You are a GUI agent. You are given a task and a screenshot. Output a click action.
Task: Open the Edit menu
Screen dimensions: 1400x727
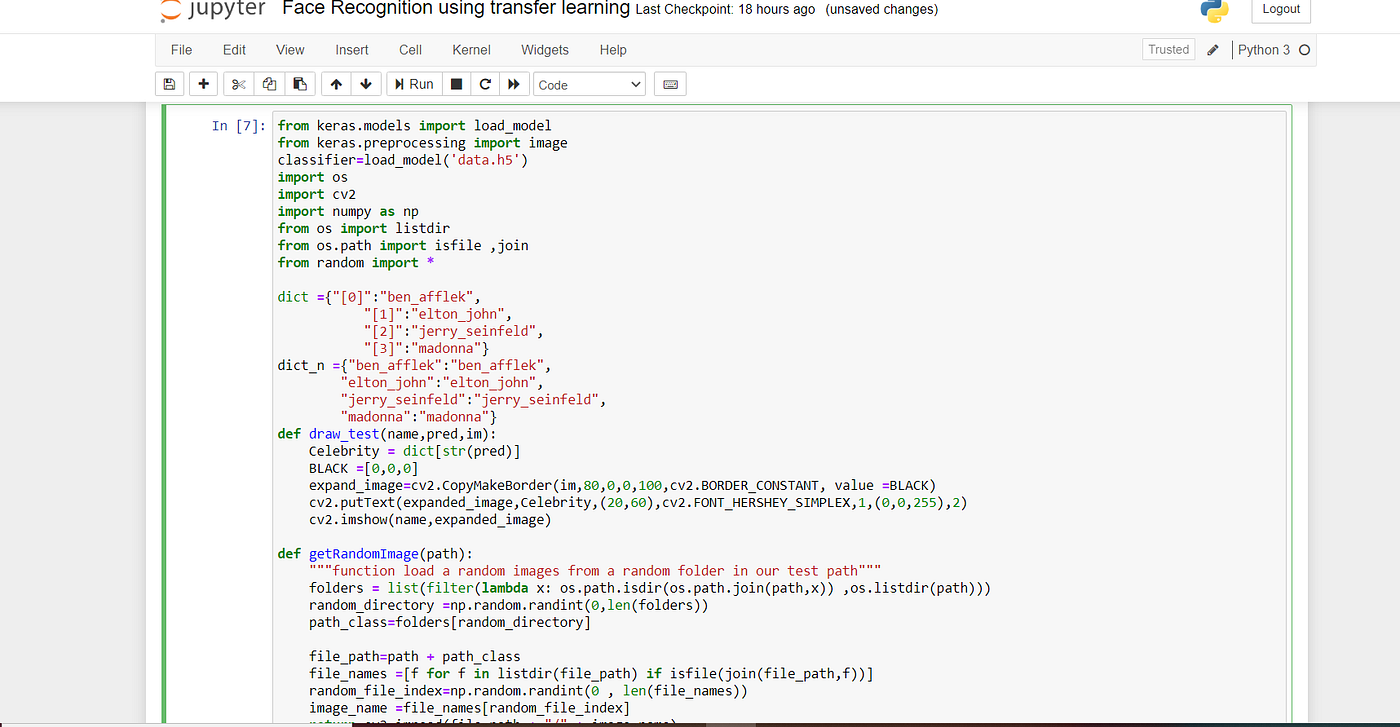[234, 50]
